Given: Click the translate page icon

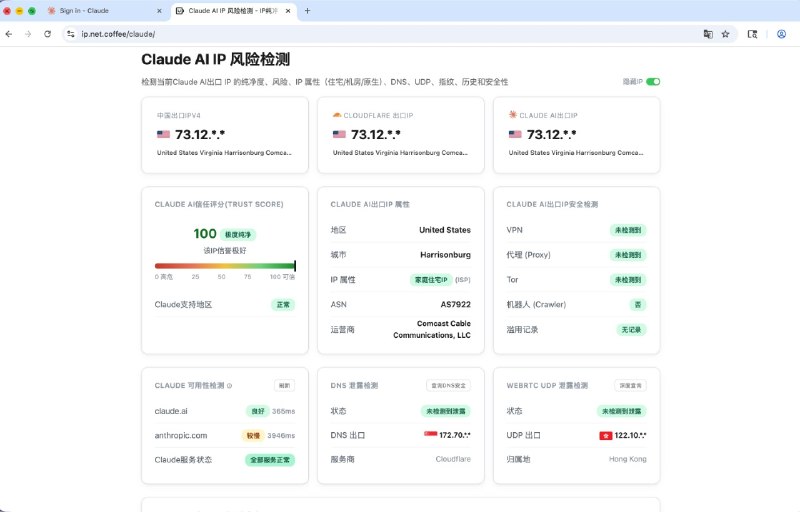Looking at the screenshot, I should [708, 34].
